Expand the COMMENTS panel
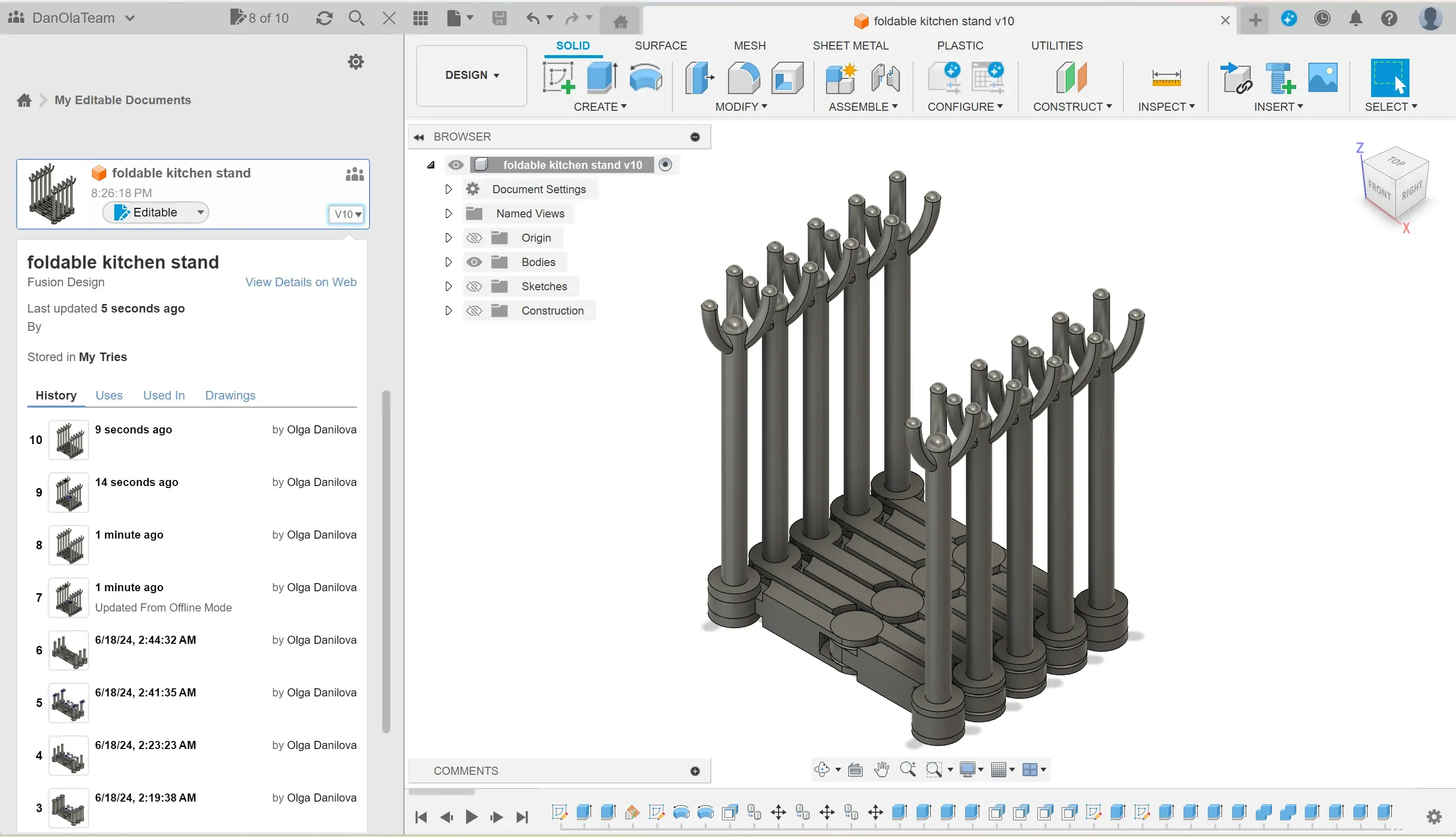The image size is (1456, 837). [x=695, y=771]
